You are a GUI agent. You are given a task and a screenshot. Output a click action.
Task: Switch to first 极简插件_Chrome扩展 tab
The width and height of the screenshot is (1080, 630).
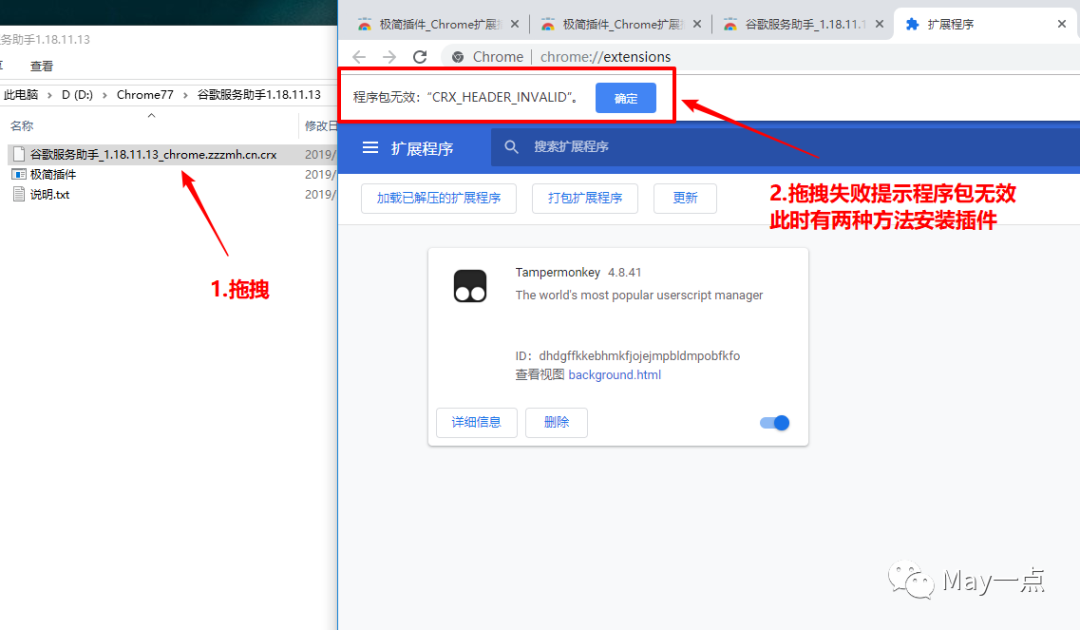click(439, 24)
